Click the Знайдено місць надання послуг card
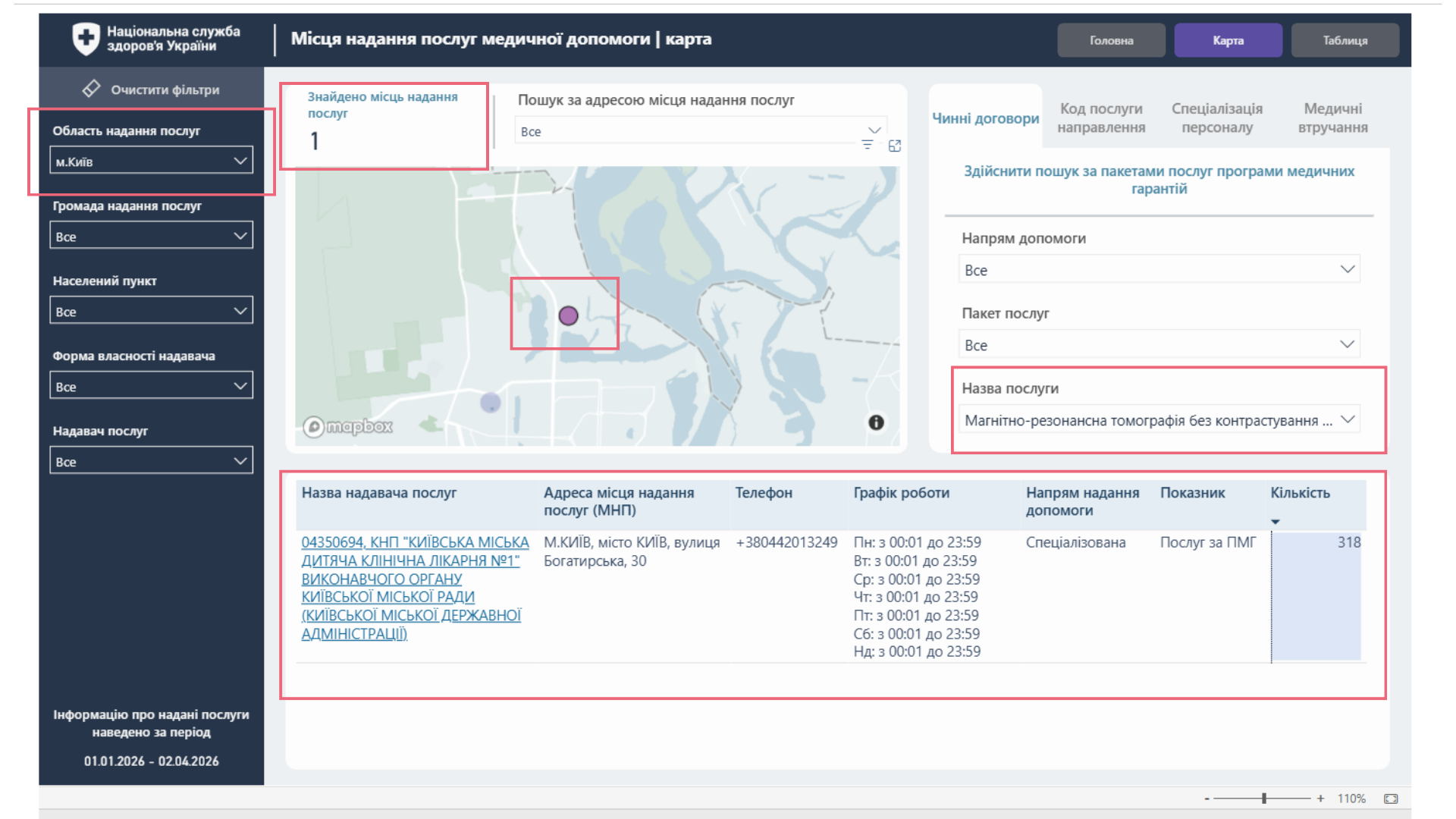The height and width of the screenshot is (819, 1456). (384, 126)
